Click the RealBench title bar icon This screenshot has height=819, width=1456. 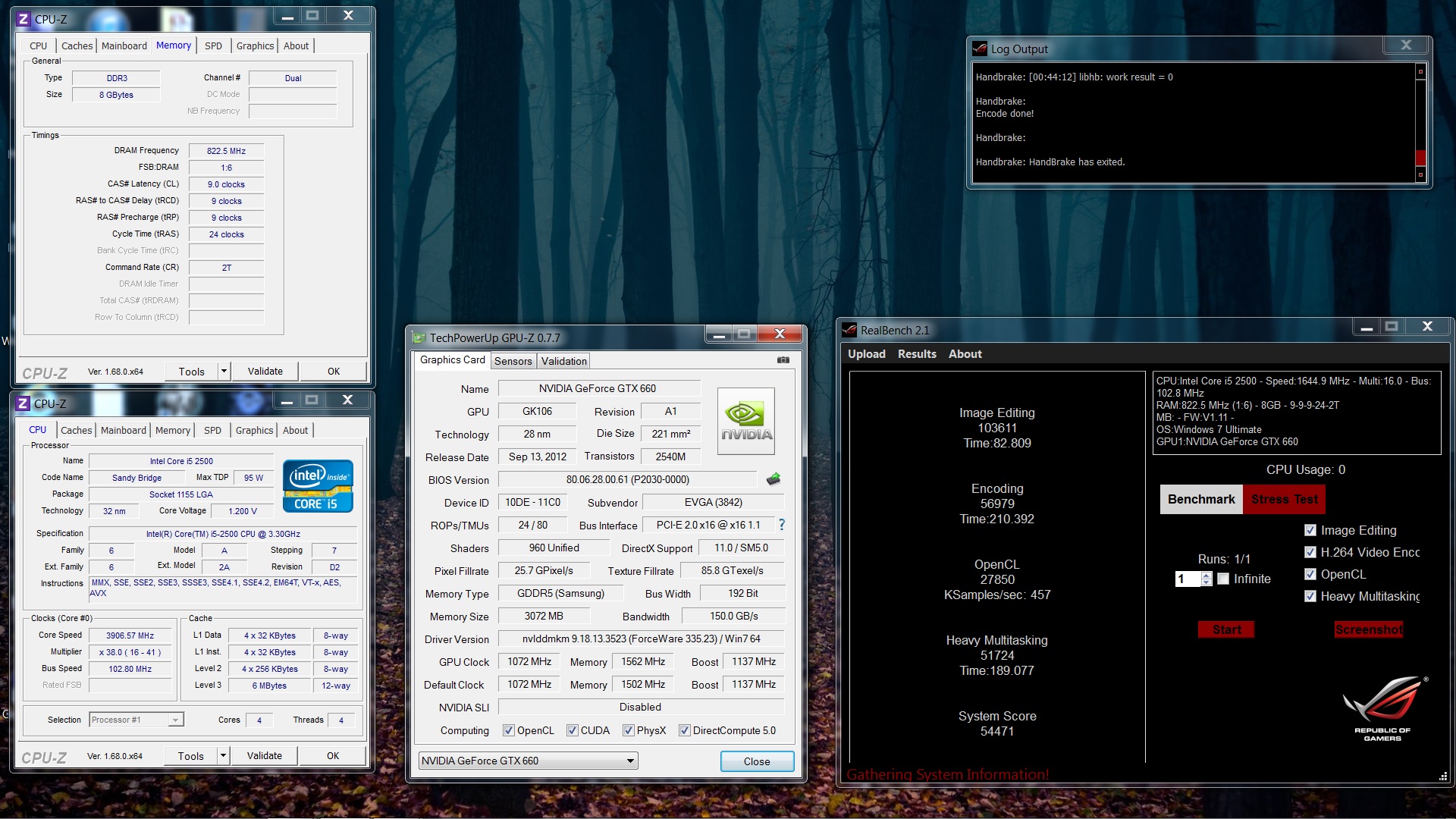click(x=849, y=330)
